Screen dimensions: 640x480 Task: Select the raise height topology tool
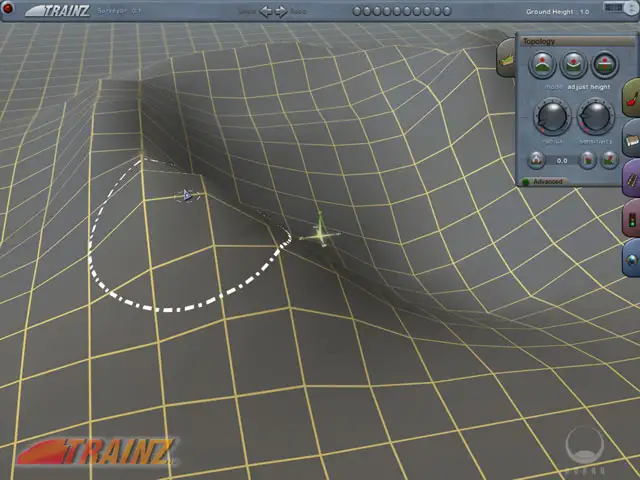[x=542, y=64]
